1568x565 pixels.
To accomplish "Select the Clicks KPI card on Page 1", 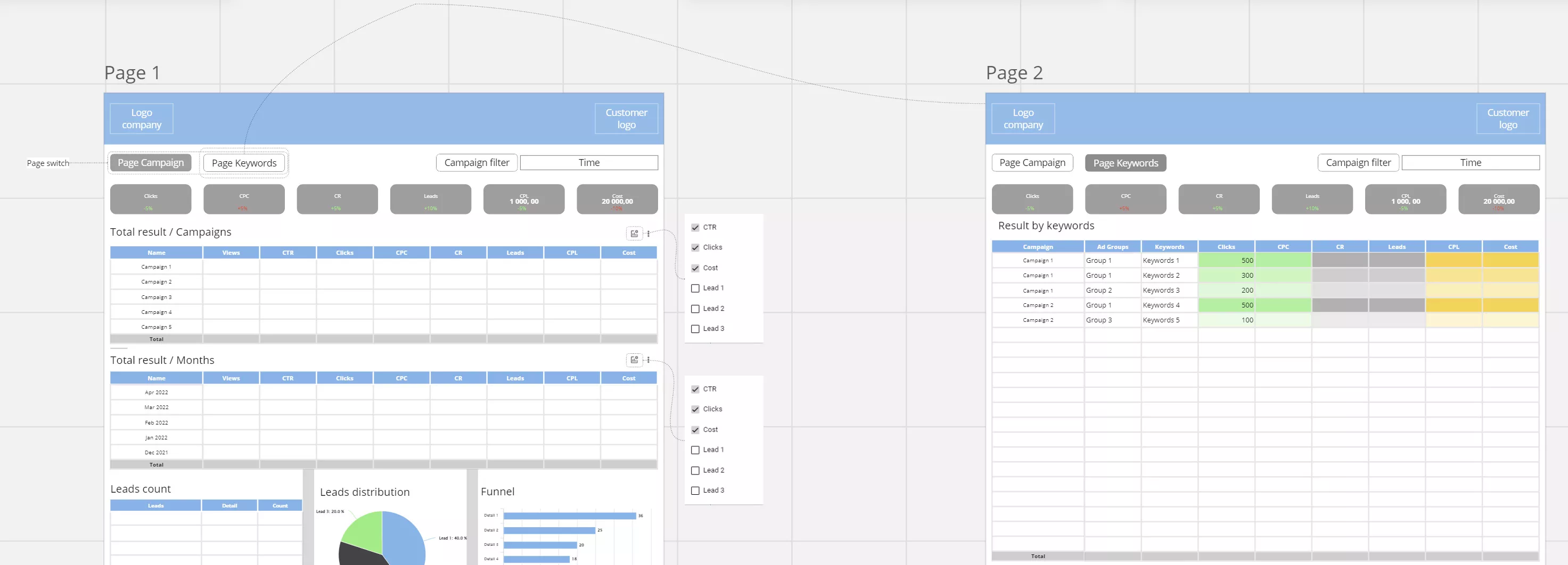I will coord(150,200).
